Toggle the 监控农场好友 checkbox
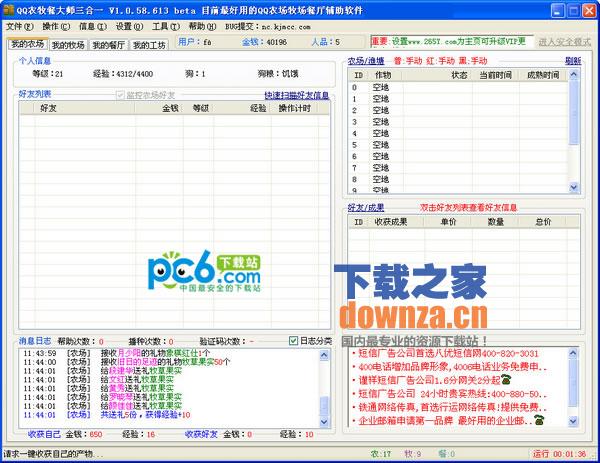 (120, 95)
